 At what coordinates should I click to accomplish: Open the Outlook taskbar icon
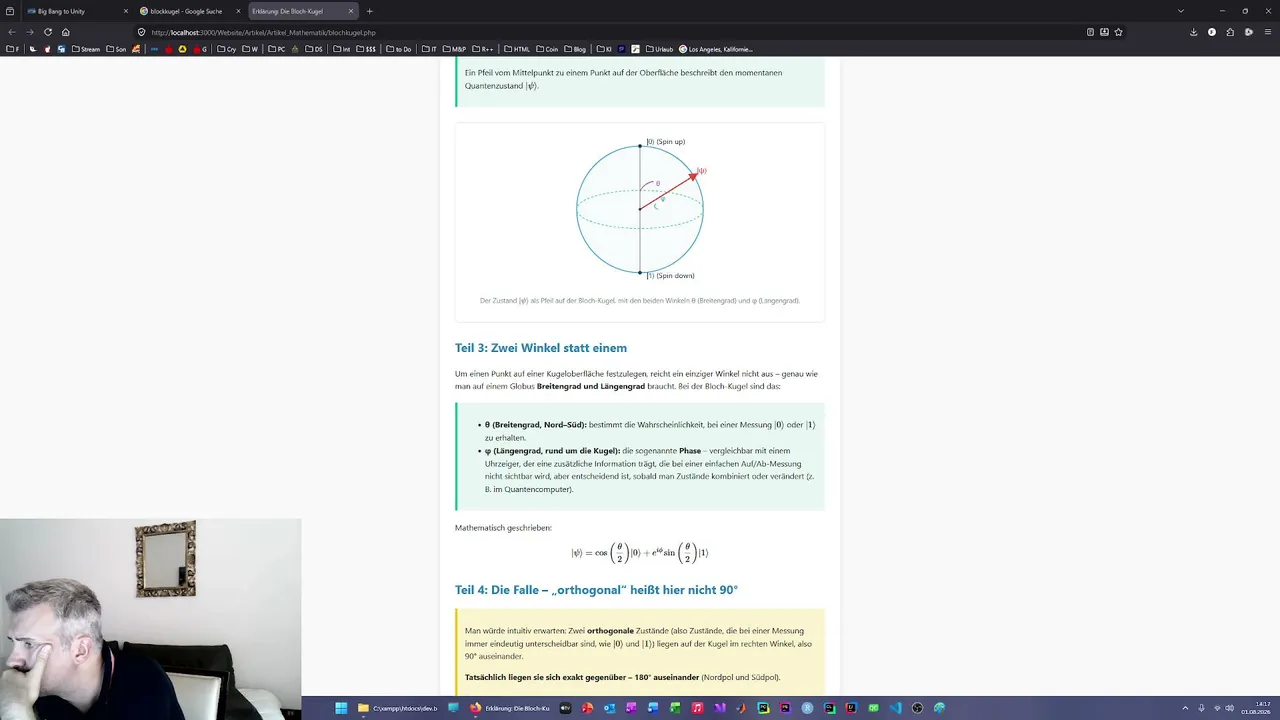(x=609, y=708)
